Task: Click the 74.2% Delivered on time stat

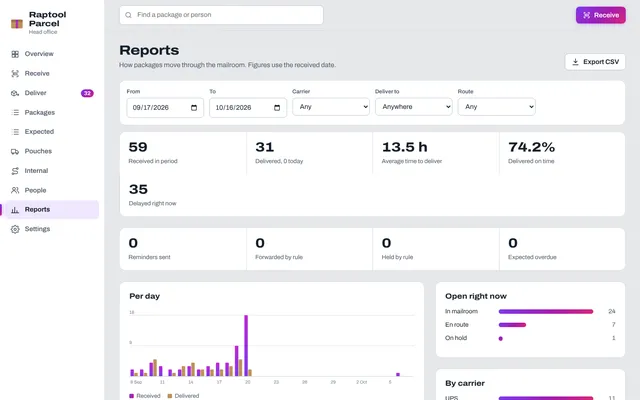Action: click(x=562, y=153)
